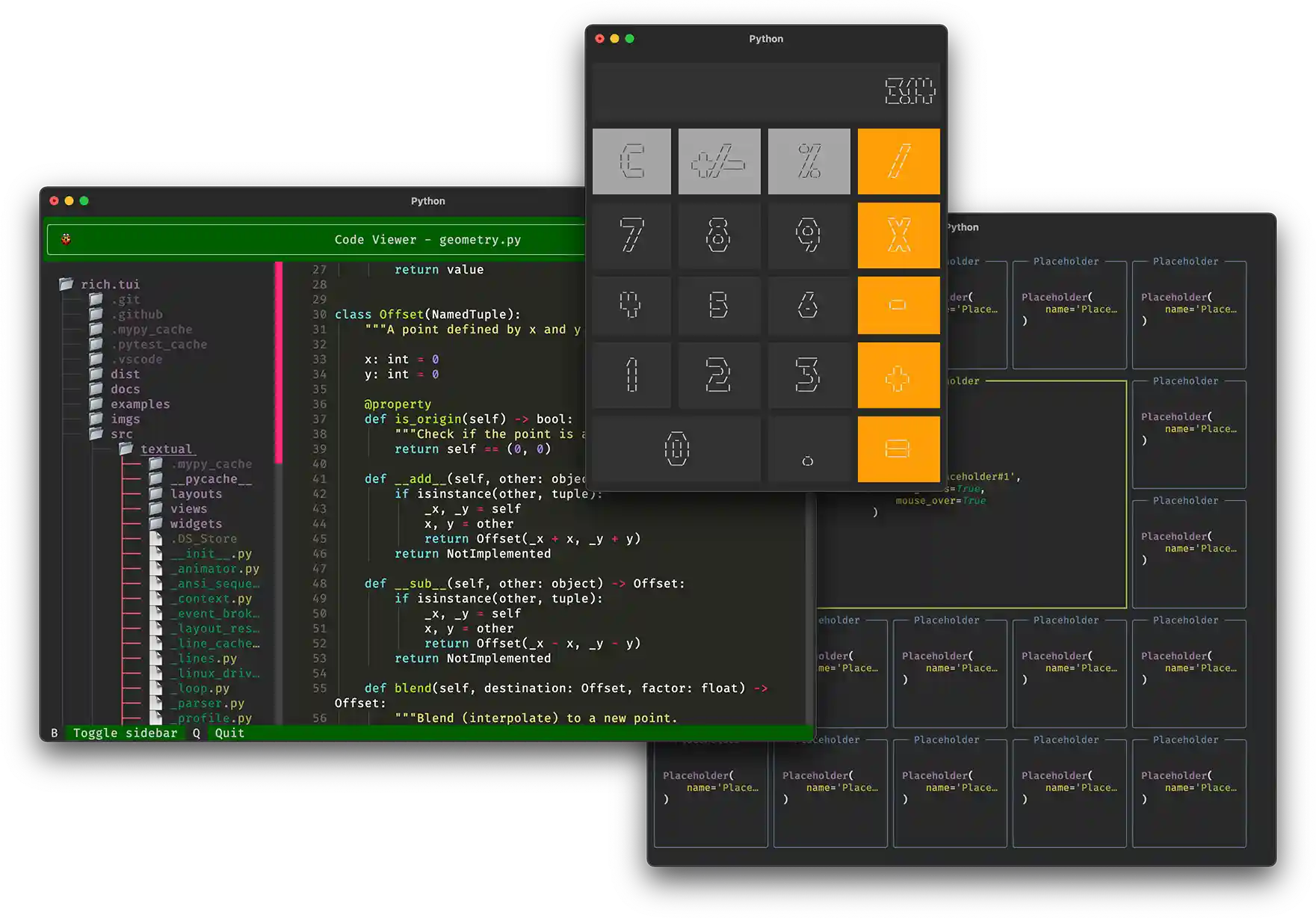Click the folder icon next to docs
The width and height of the screenshot is (1316, 918).
97,389
